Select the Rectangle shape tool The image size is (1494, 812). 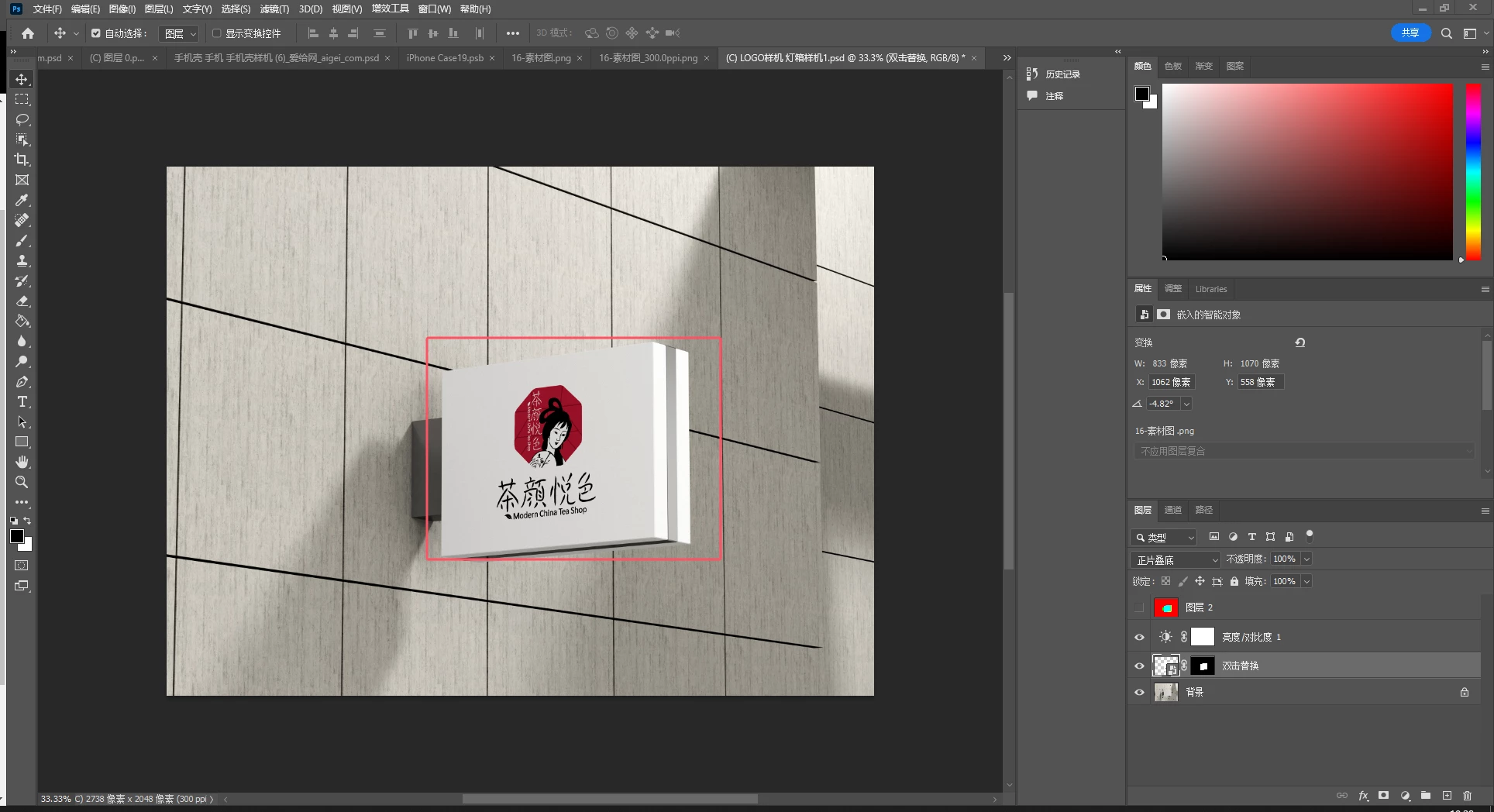(22, 442)
